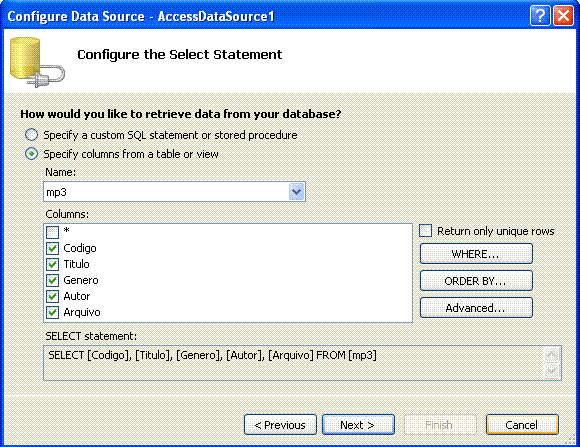Select custom SQL statement radio option
This screenshot has height=447, width=580.
(x=31, y=135)
